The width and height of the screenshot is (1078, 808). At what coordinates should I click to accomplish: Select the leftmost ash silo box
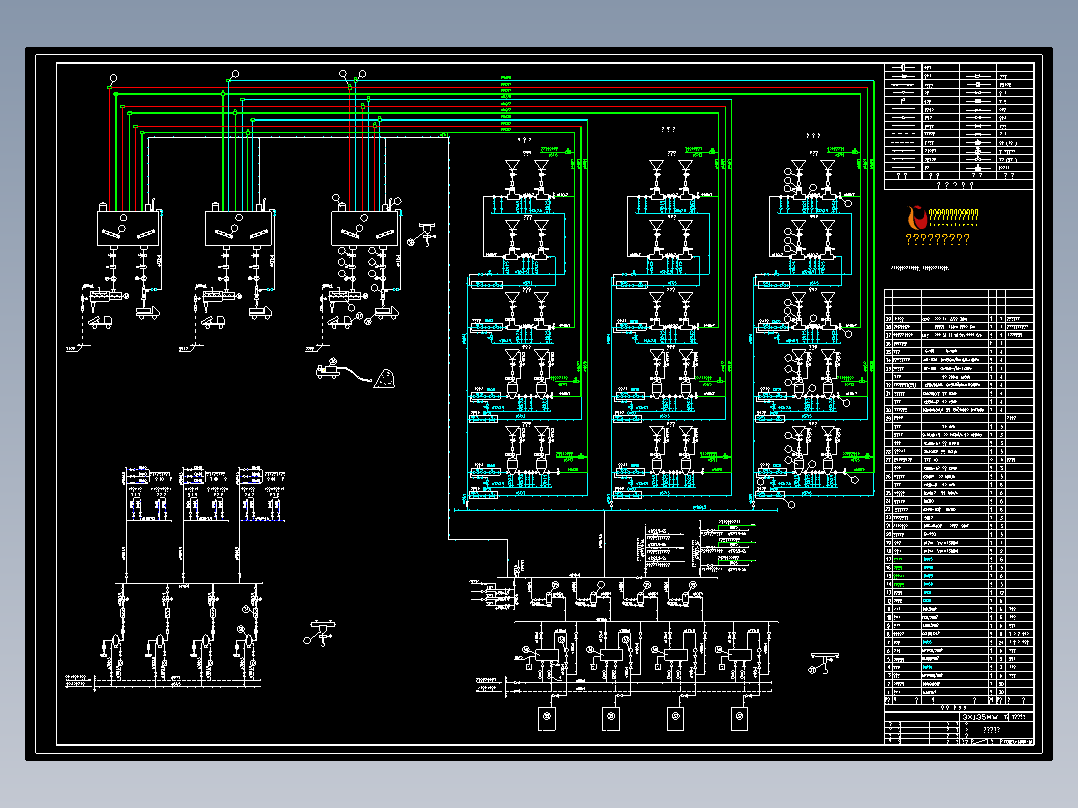click(129, 228)
